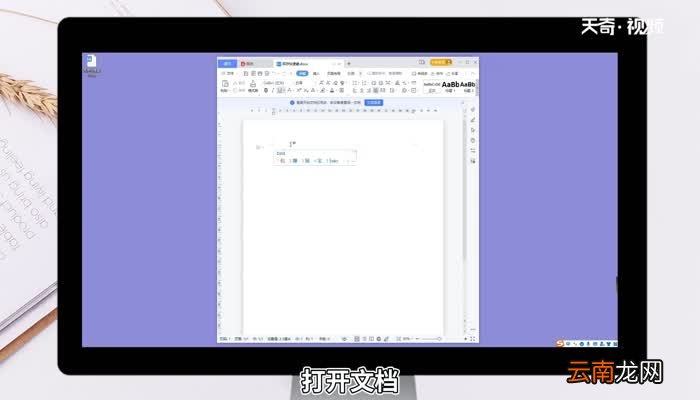The image size is (700, 400).
Task: Open the font name combo box
Action: coord(275,83)
